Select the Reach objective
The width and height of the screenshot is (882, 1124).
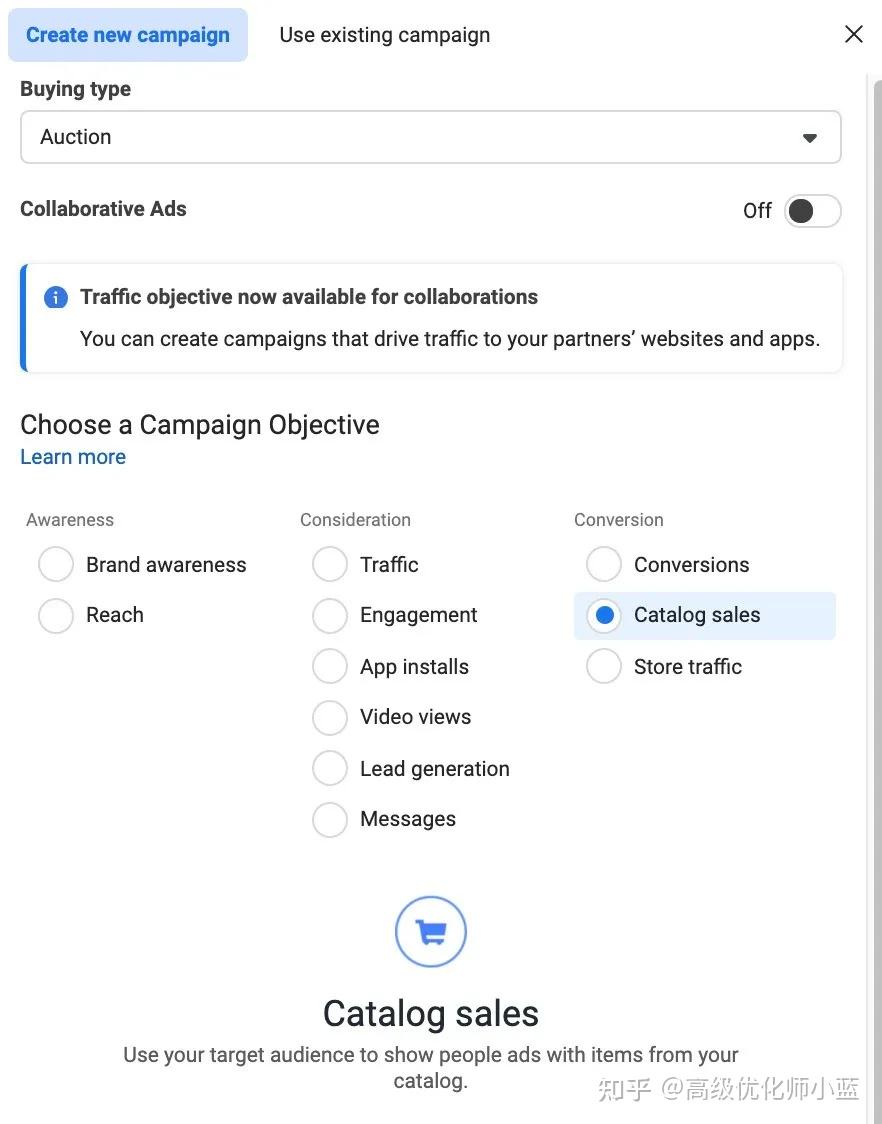[x=56, y=615]
